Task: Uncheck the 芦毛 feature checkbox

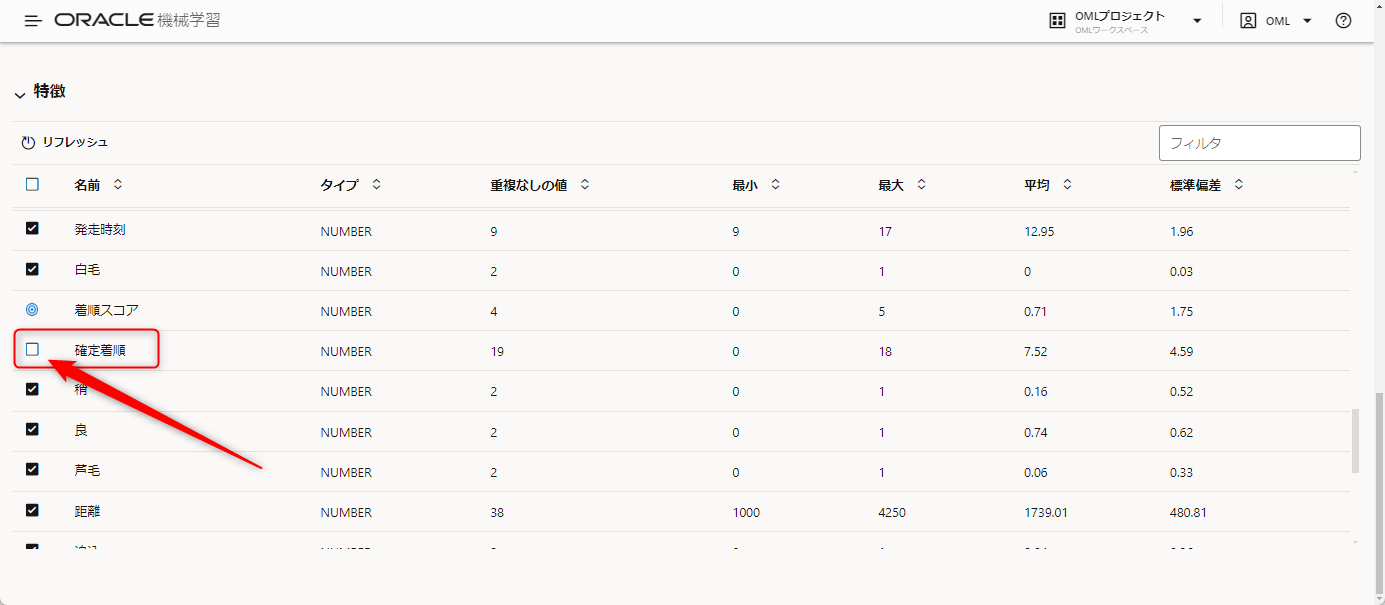Action: [x=32, y=469]
